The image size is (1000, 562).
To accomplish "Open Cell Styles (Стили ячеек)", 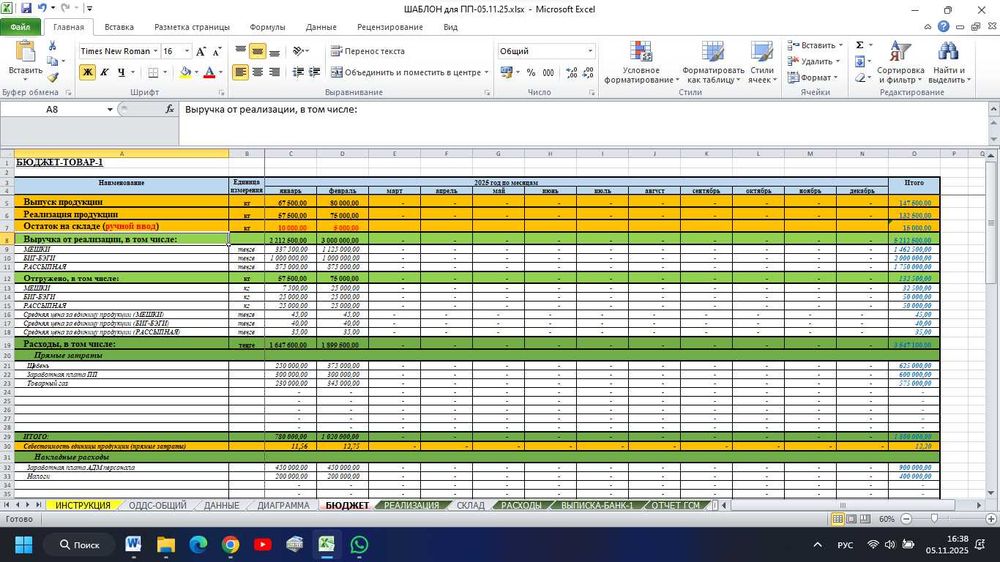I will point(762,62).
